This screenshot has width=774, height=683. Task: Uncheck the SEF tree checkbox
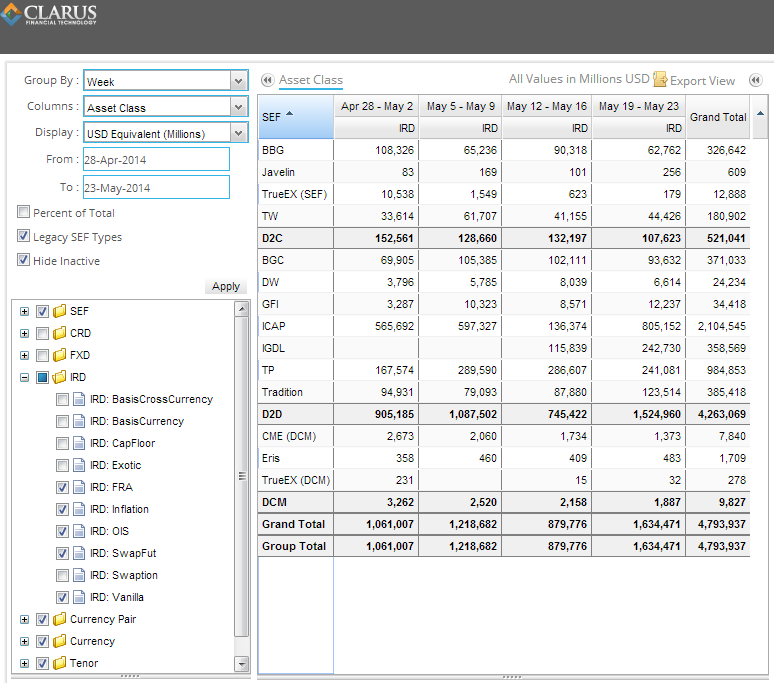click(x=42, y=311)
